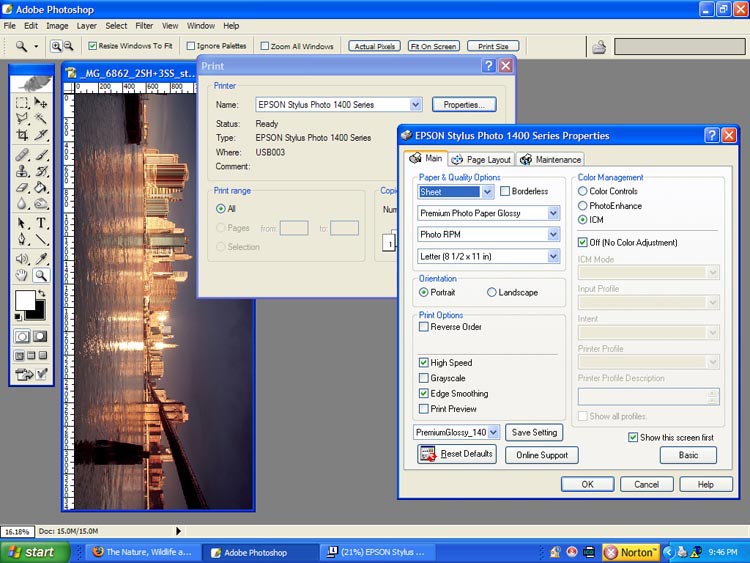The width and height of the screenshot is (750, 563).
Task: Select the PhotoEnhance radio button
Action: click(x=583, y=206)
